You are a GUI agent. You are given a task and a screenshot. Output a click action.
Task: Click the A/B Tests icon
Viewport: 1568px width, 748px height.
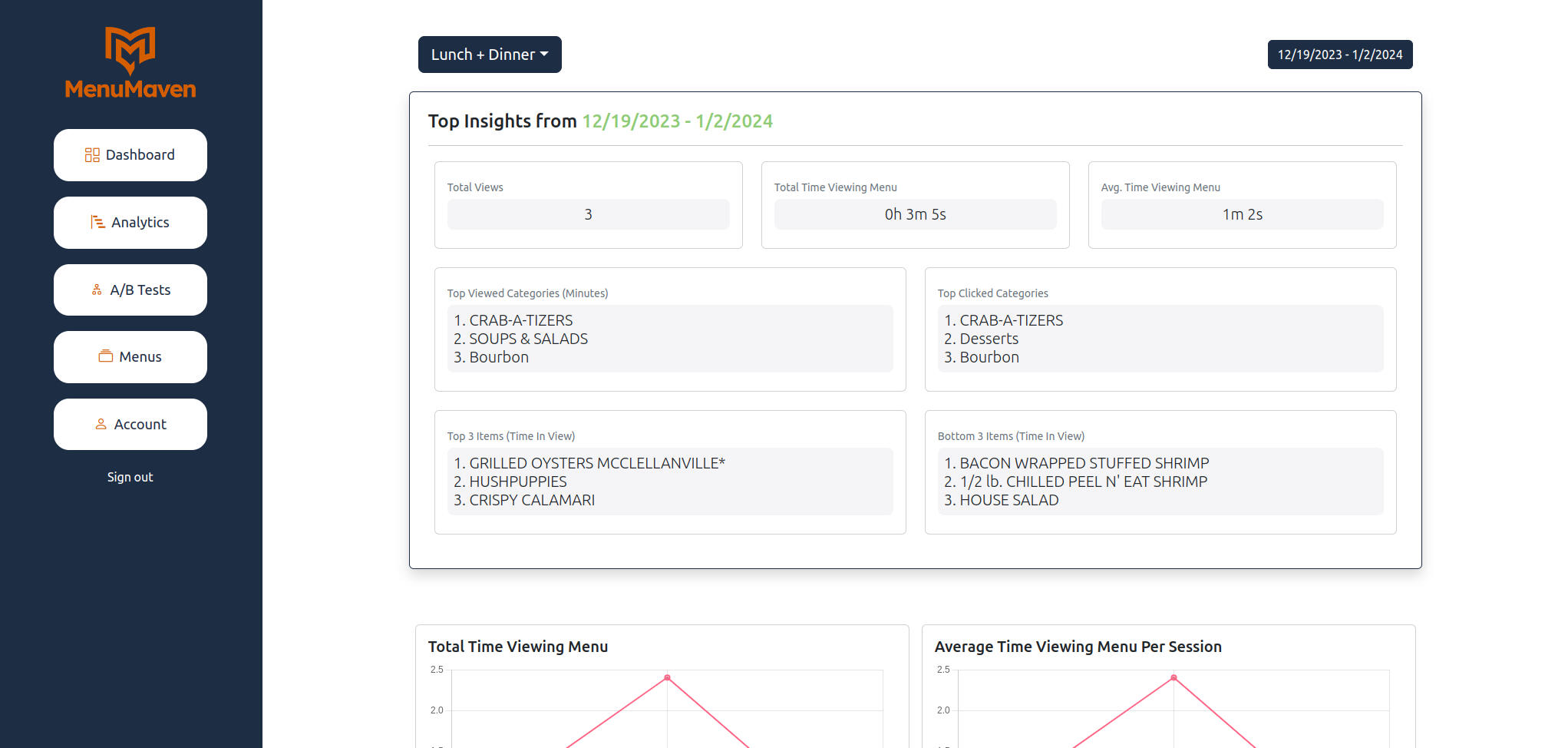[x=97, y=290]
